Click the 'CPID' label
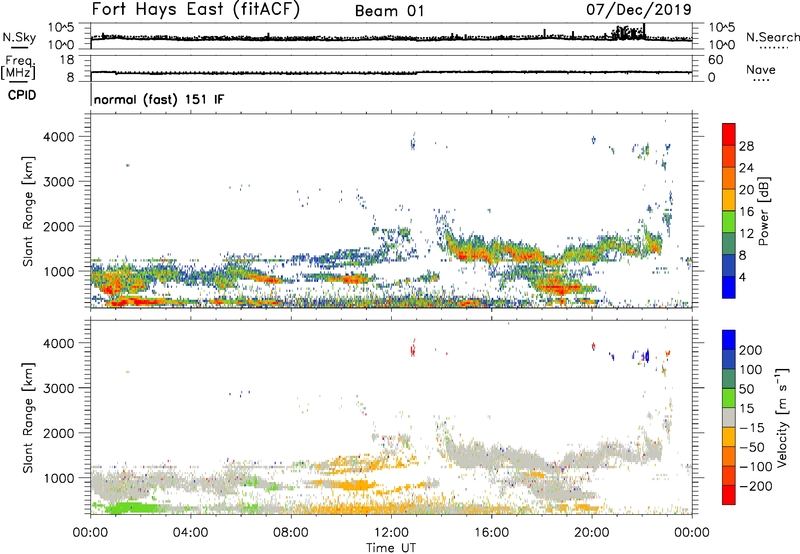 coord(22,95)
